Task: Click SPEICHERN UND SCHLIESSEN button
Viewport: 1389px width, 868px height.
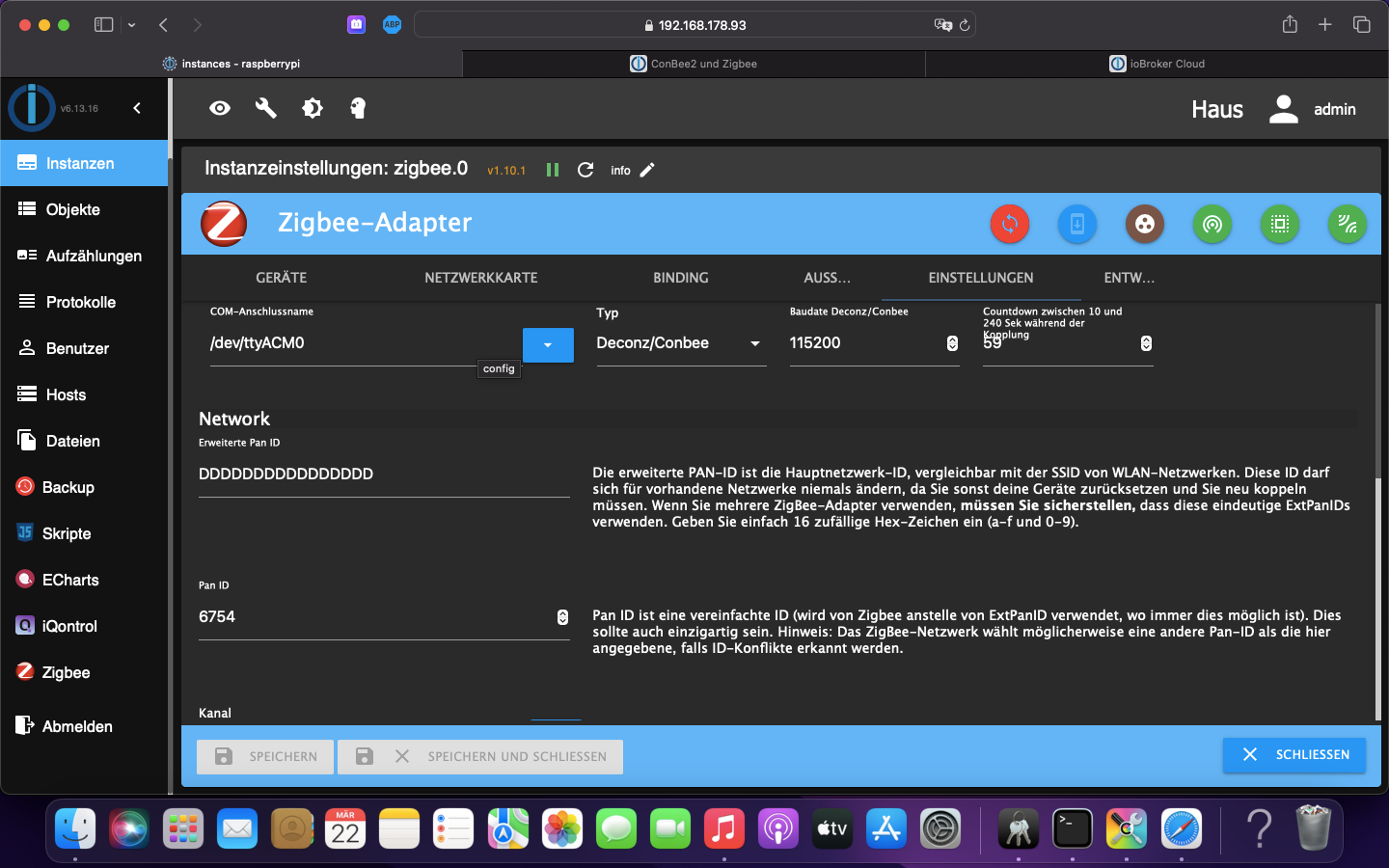Action: click(480, 757)
